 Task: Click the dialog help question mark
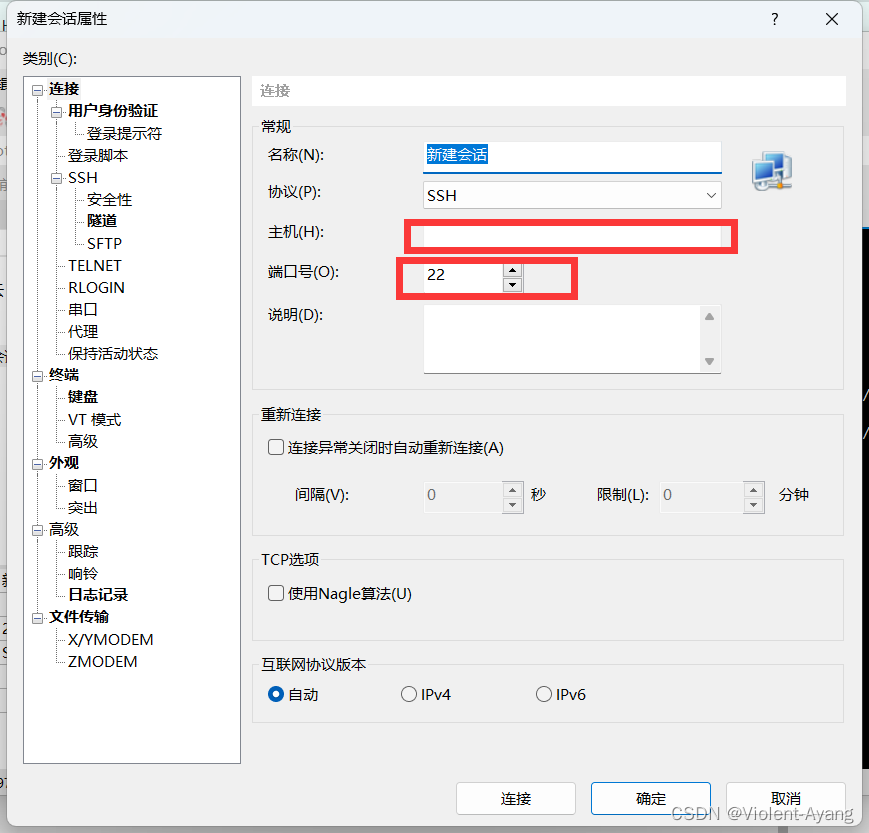[x=773, y=19]
